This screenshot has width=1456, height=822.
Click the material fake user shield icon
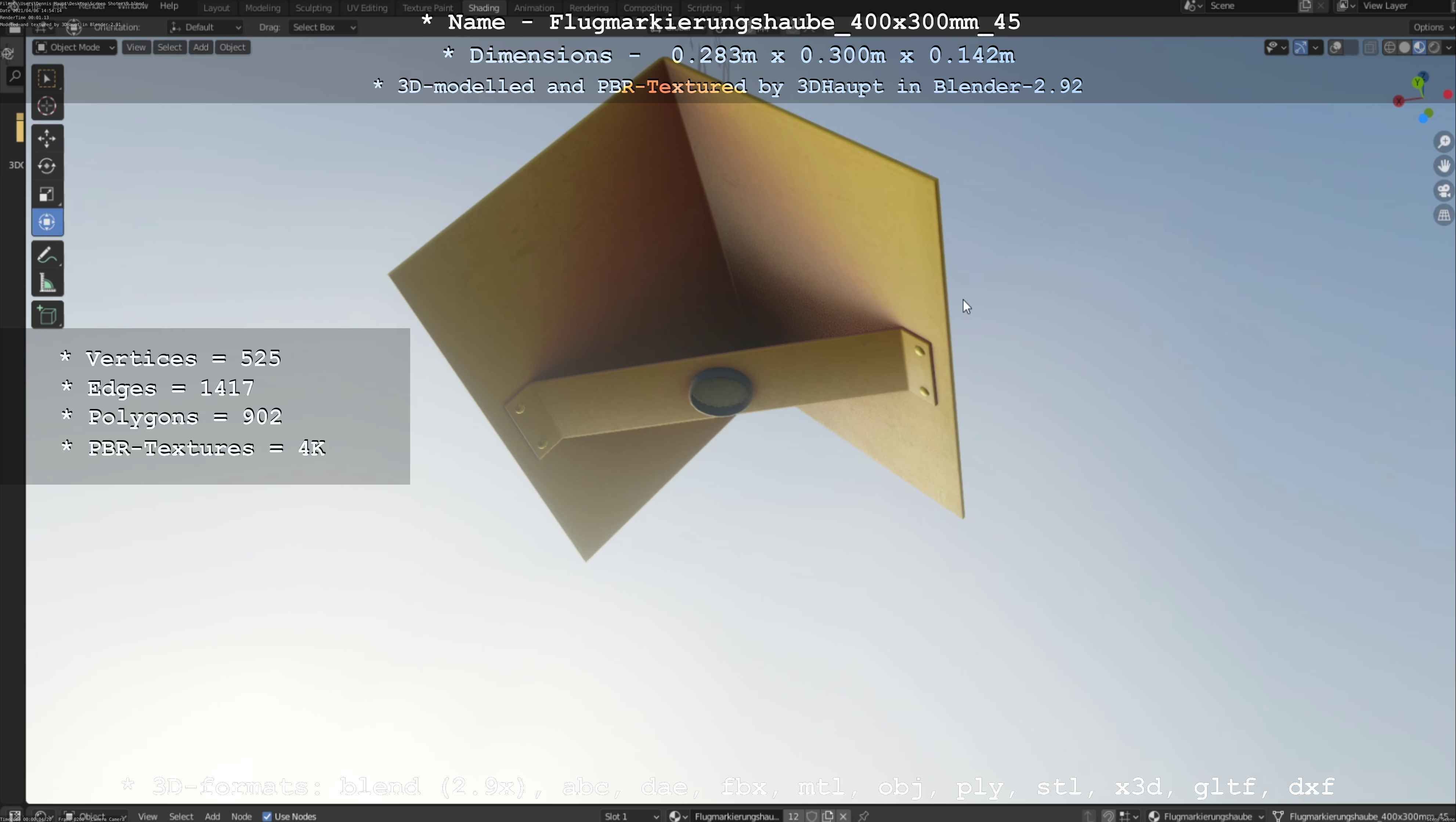point(812,816)
